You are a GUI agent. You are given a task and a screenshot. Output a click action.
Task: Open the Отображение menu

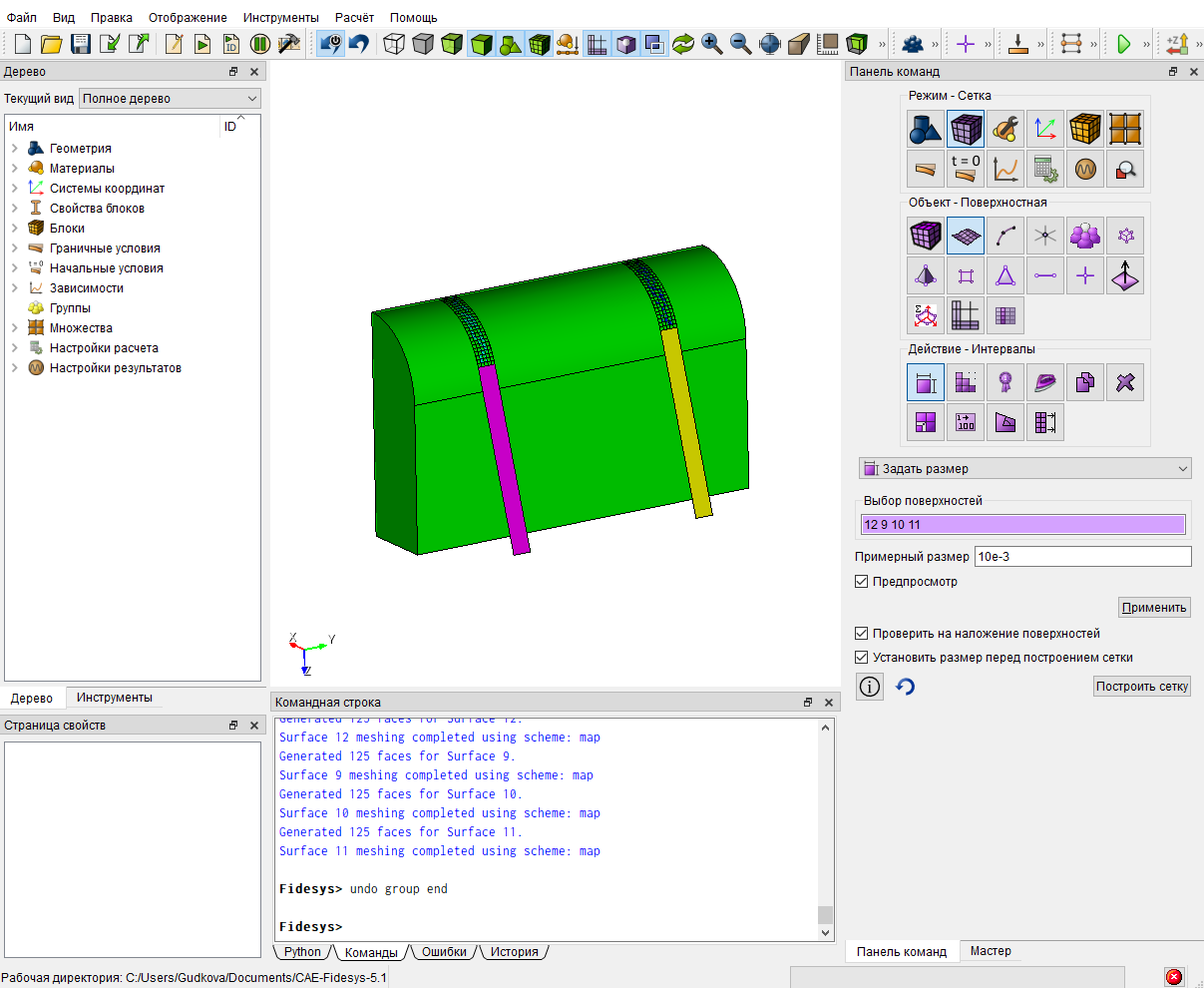click(188, 18)
